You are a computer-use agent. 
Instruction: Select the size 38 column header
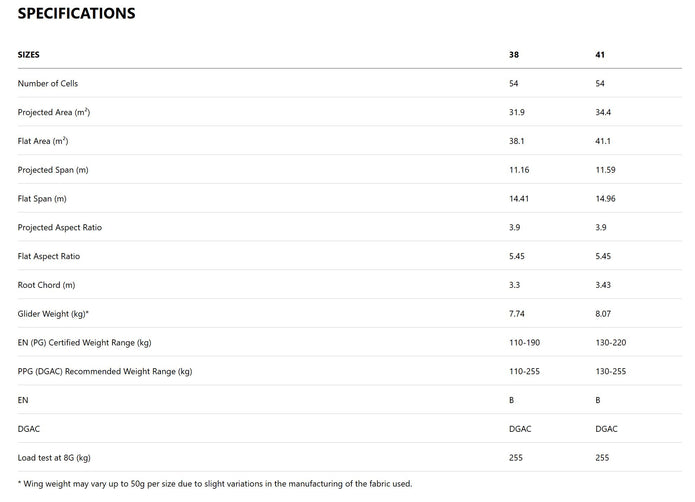coord(514,55)
